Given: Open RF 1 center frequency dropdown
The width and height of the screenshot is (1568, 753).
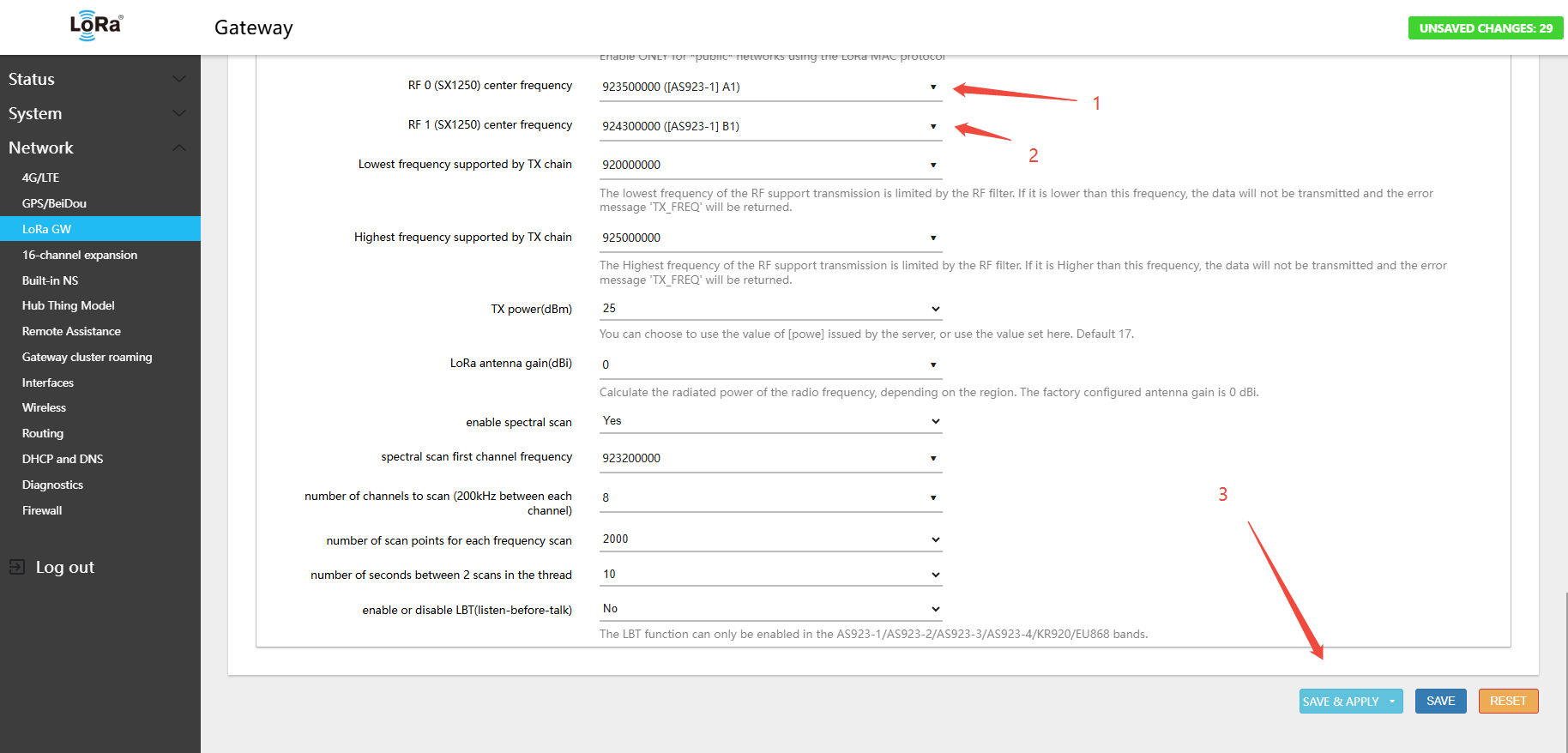Looking at the screenshot, I should [x=933, y=127].
